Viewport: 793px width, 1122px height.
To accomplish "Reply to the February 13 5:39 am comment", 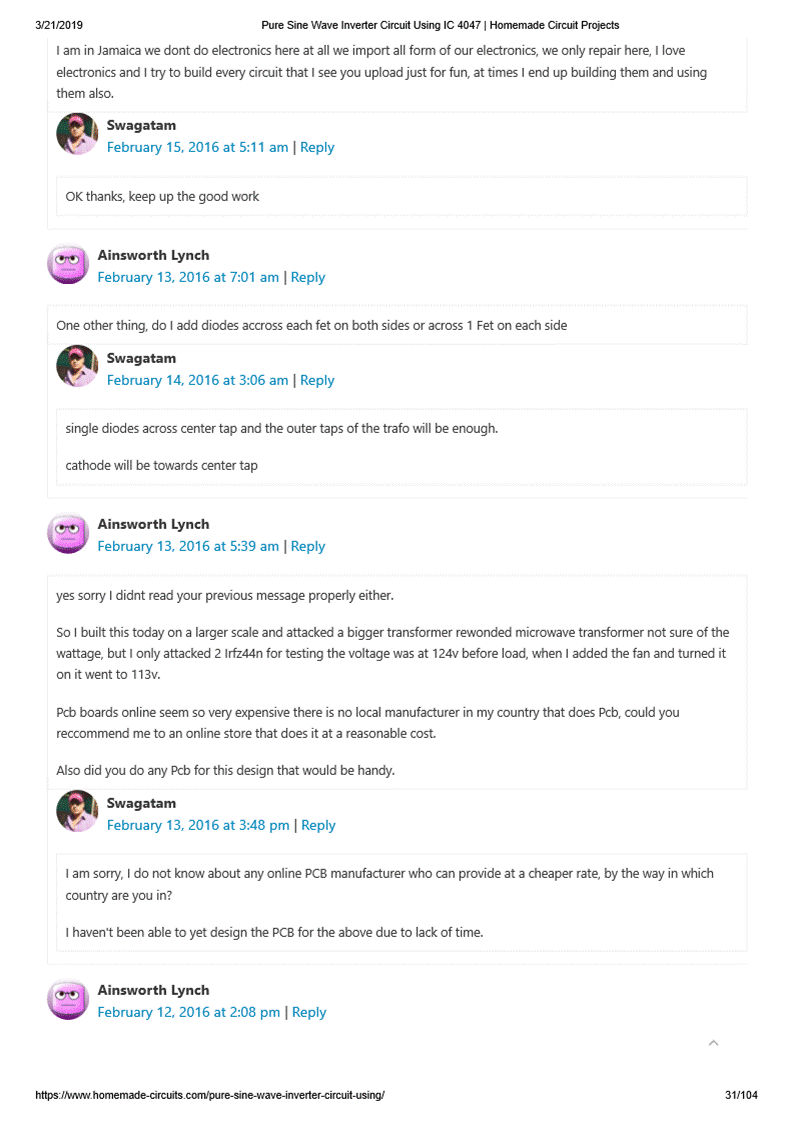I will [308, 546].
